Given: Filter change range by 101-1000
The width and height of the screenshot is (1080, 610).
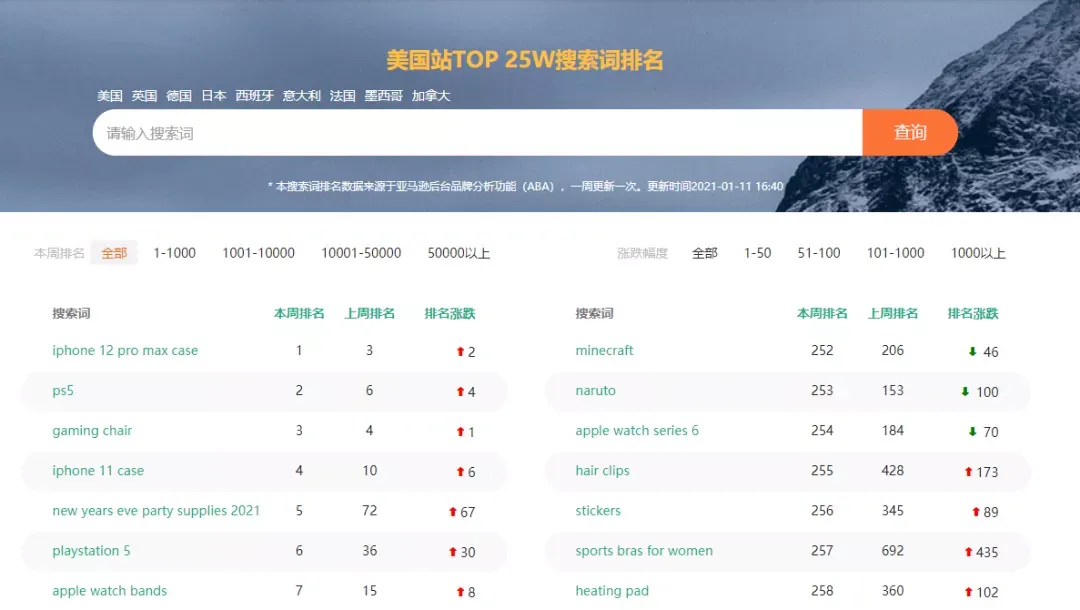Looking at the screenshot, I should pos(895,253).
